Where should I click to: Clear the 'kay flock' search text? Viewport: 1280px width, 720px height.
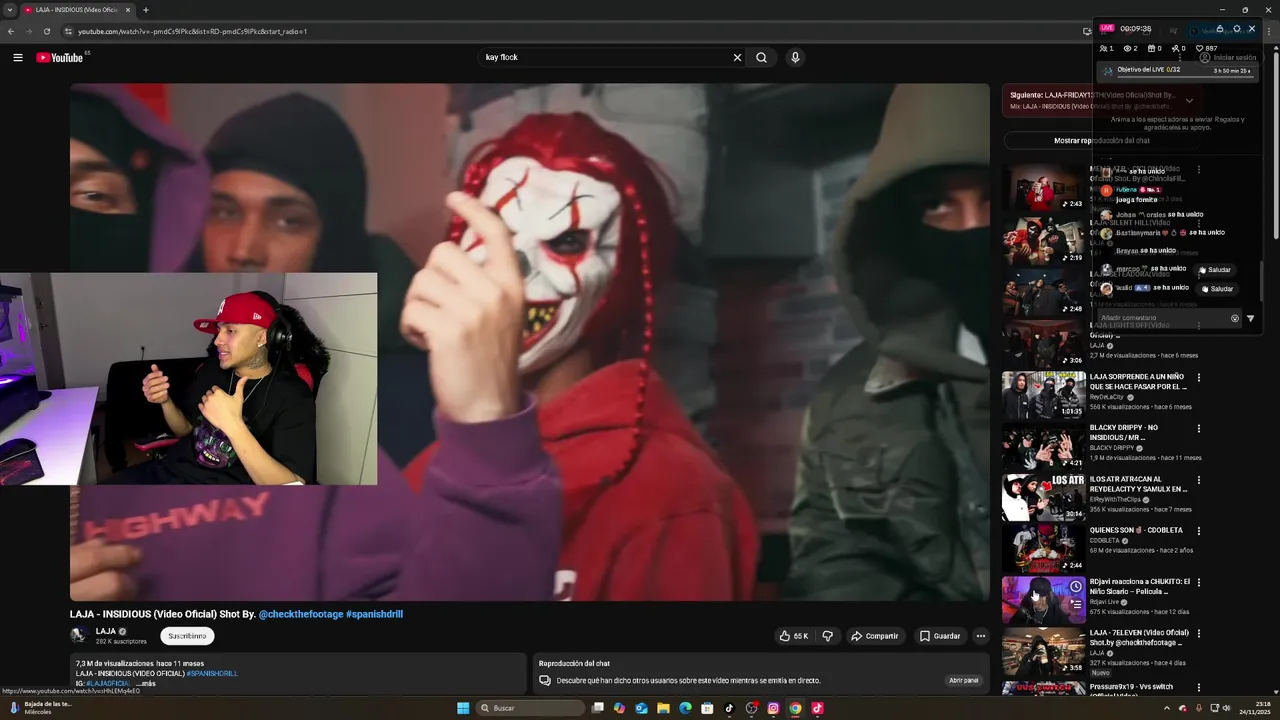737,57
